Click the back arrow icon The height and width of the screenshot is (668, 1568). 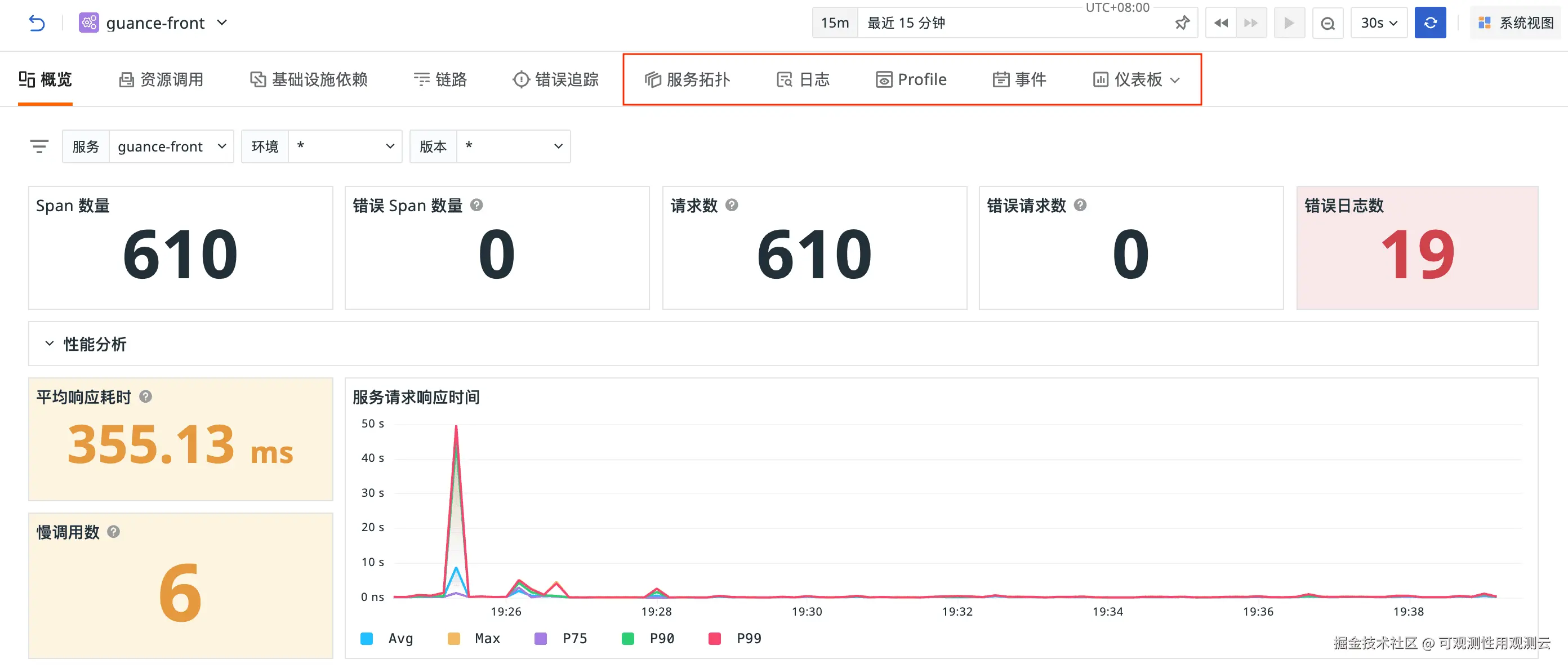point(37,23)
